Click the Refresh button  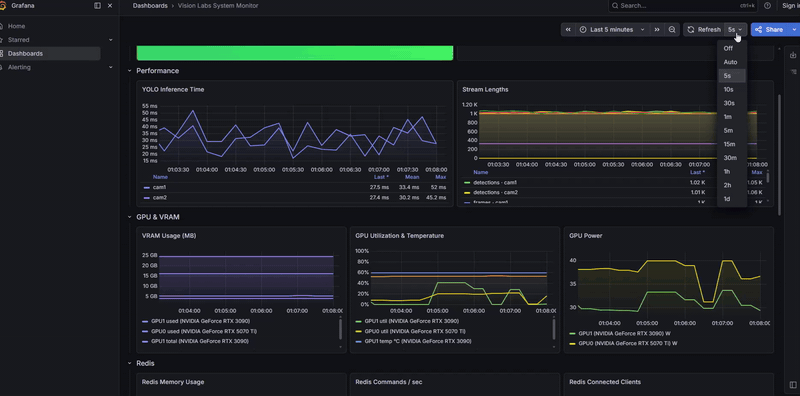(x=704, y=30)
